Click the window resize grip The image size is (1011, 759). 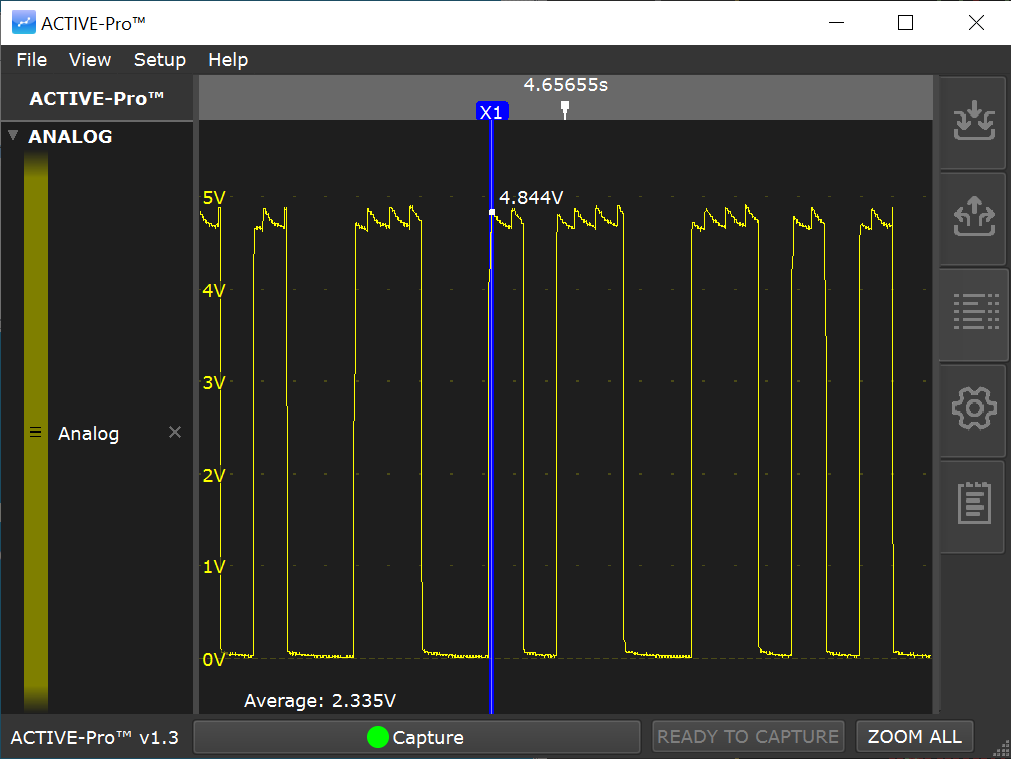tap(1003, 751)
